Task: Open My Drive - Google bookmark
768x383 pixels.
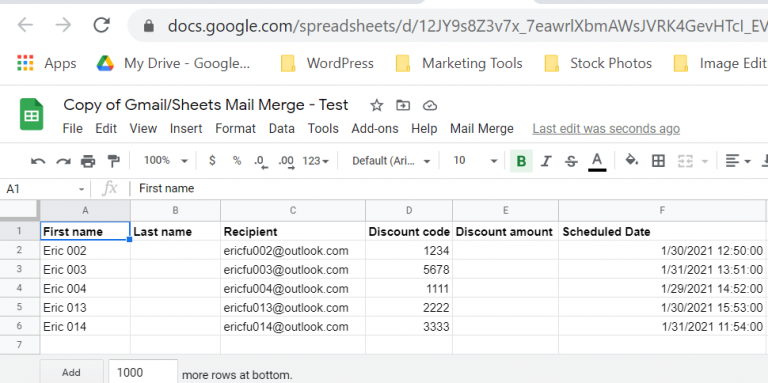Action: tap(173, 63)
